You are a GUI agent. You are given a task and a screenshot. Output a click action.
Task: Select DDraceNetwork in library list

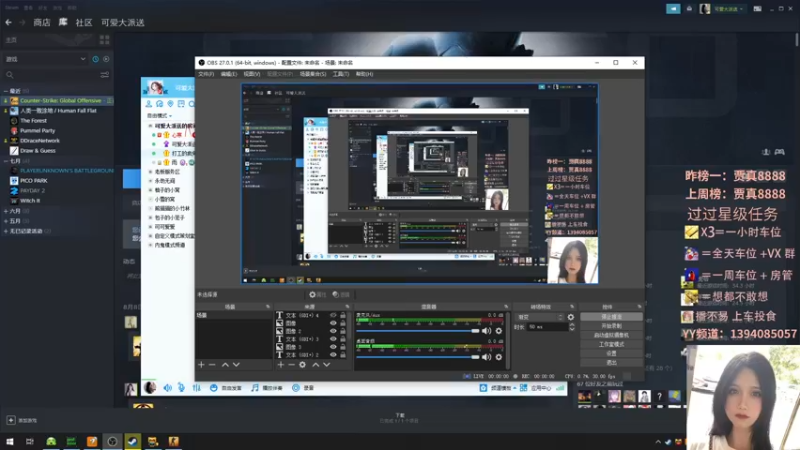40,141
